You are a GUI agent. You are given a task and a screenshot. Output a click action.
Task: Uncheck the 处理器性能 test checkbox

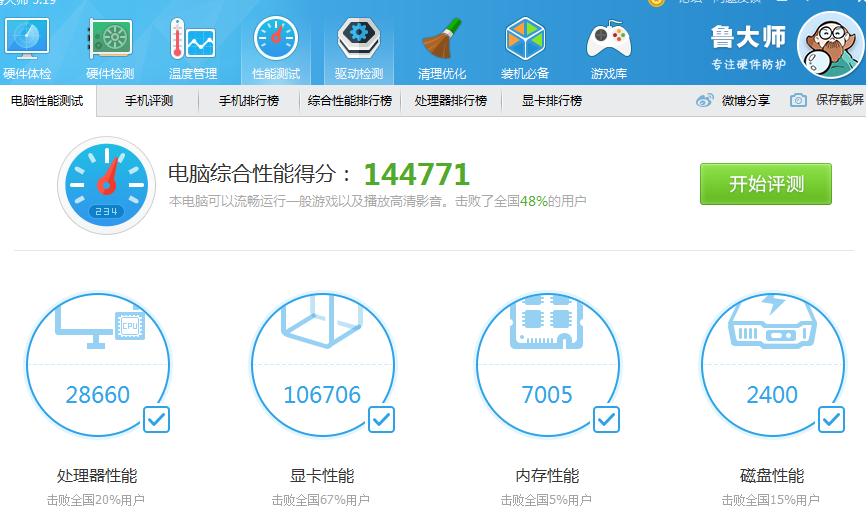156,419
